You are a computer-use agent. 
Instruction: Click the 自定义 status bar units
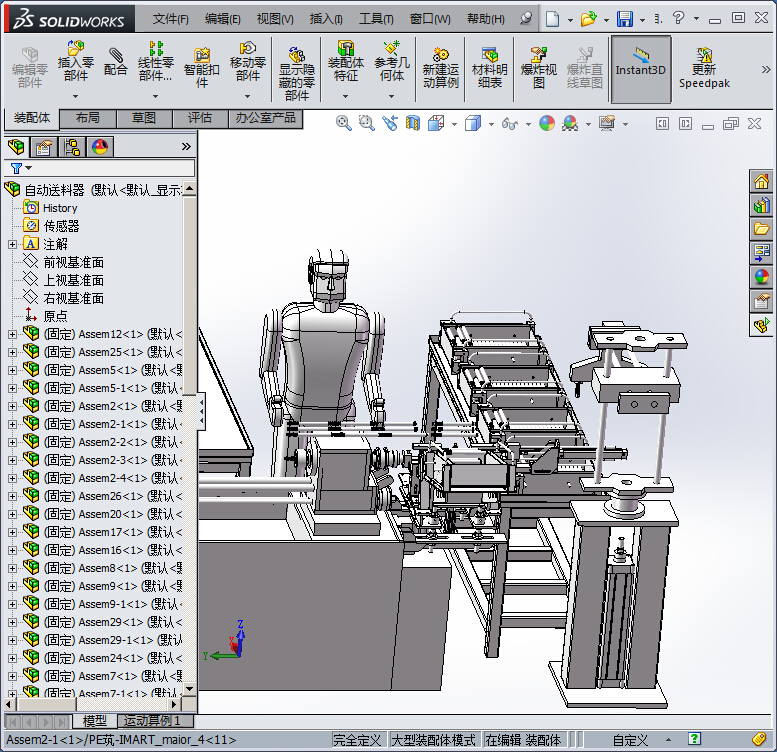pos(630,740)
